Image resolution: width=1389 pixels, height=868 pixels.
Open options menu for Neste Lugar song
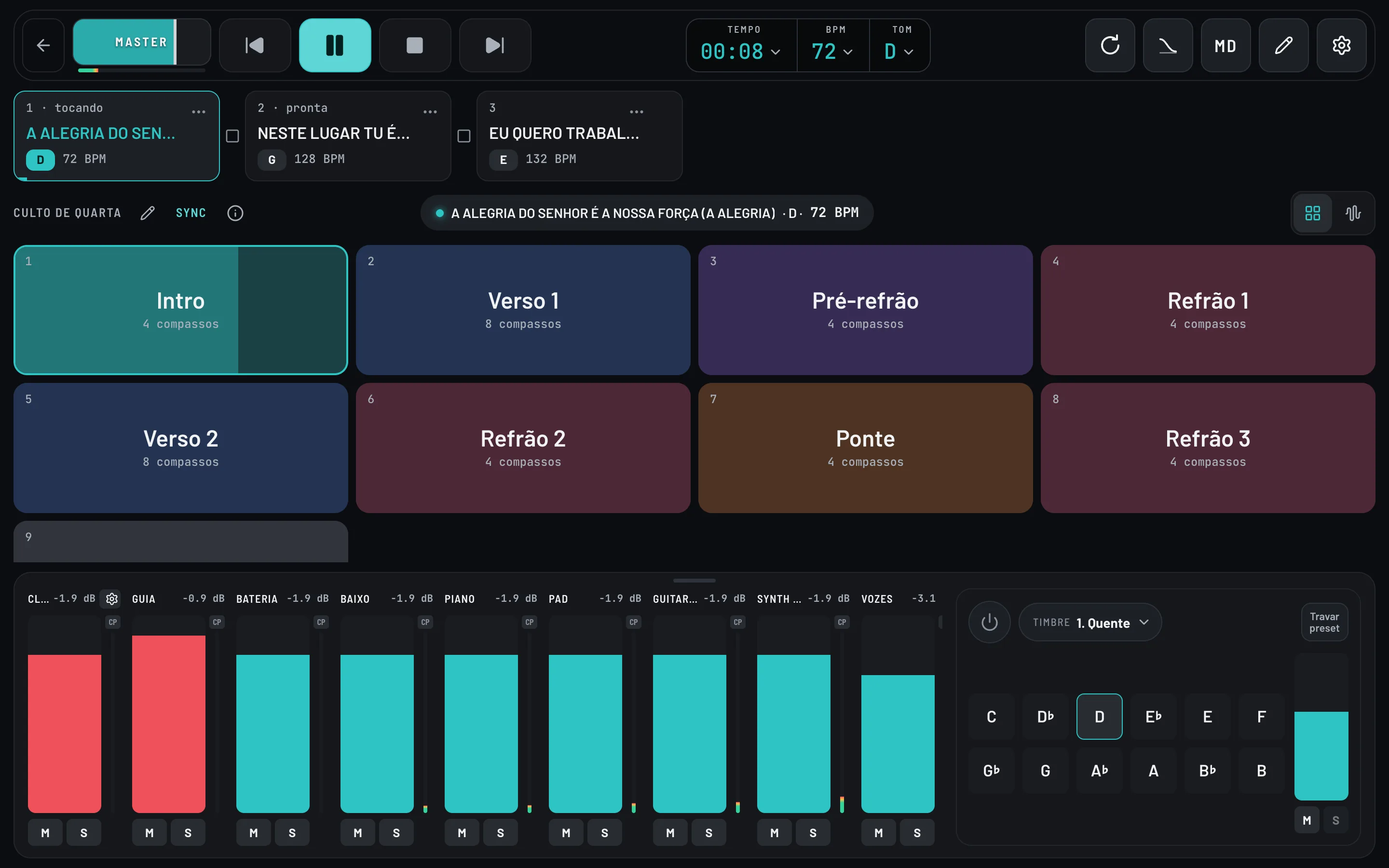pos(430,111)
